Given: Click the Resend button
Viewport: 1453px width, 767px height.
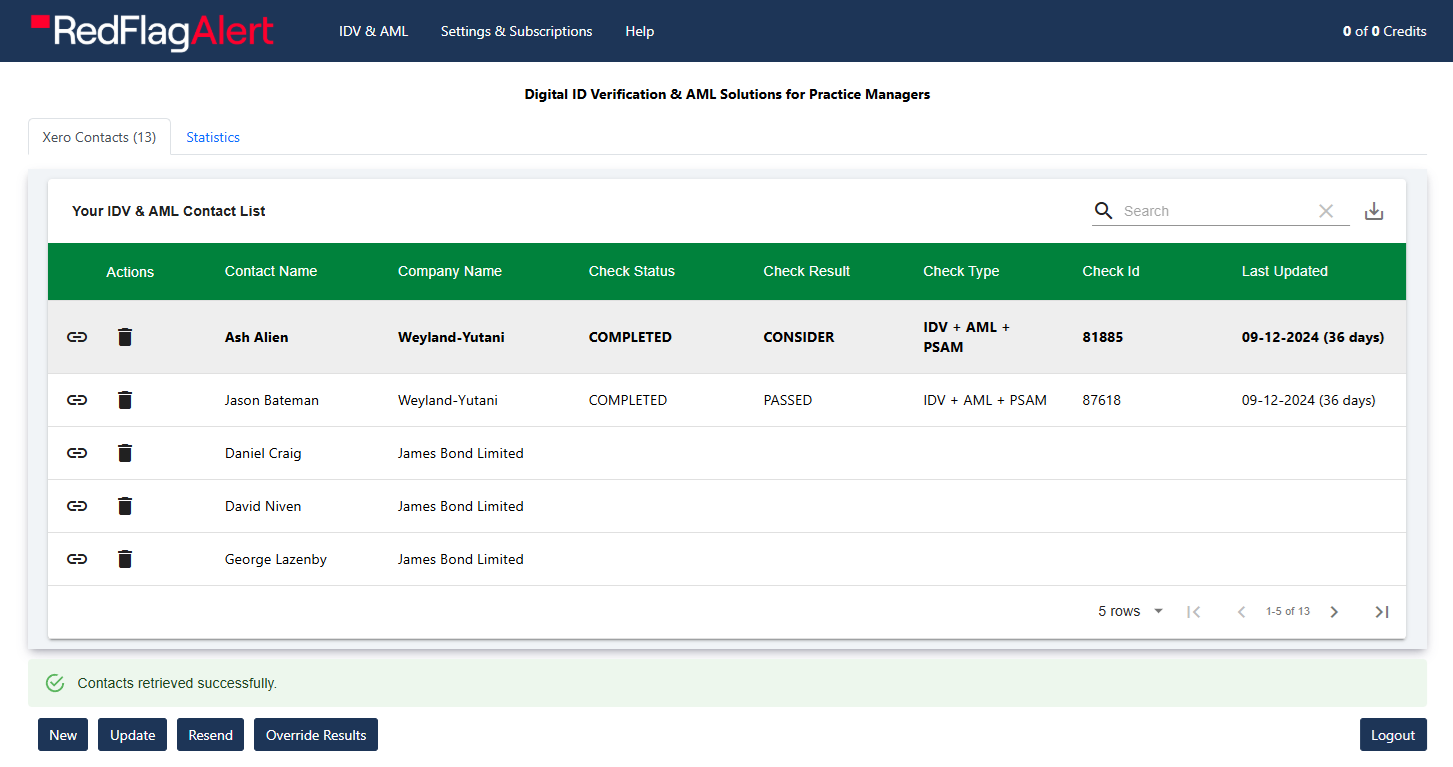Looking at the screenshot, I should [210, 735].
